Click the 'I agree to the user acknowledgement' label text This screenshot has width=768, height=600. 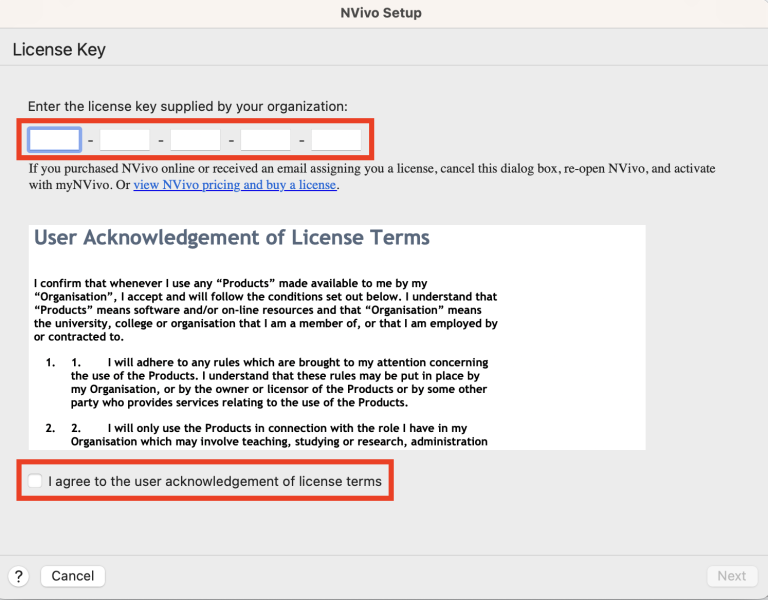point(215,481)
